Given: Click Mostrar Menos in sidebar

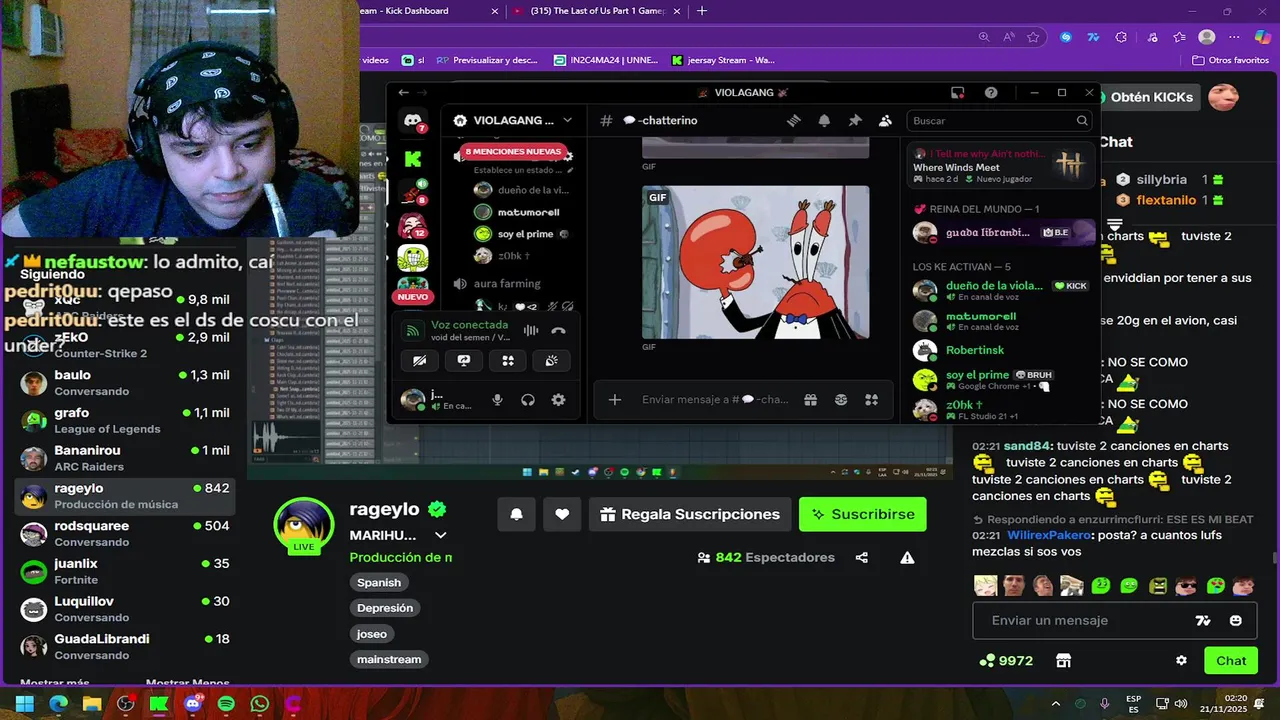Looking at the screenshot, I should click(188, 682).
